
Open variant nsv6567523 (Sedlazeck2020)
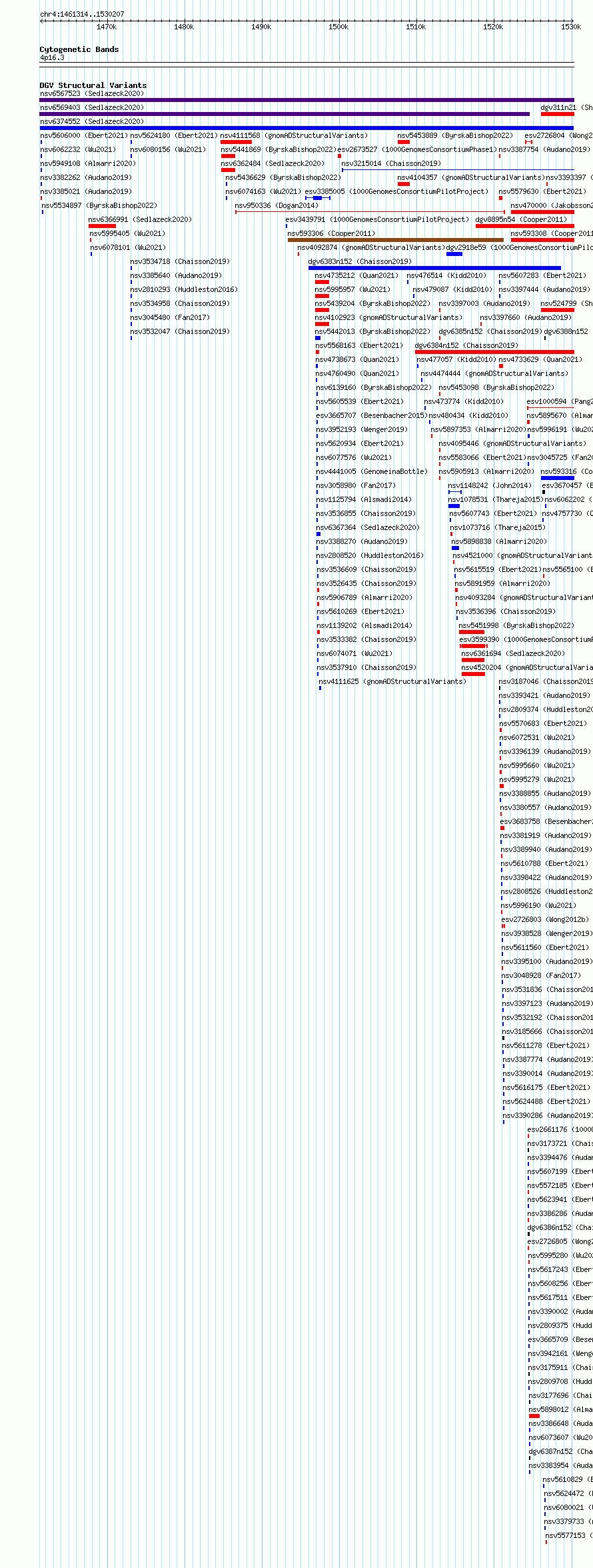click(x=92, y=93)
